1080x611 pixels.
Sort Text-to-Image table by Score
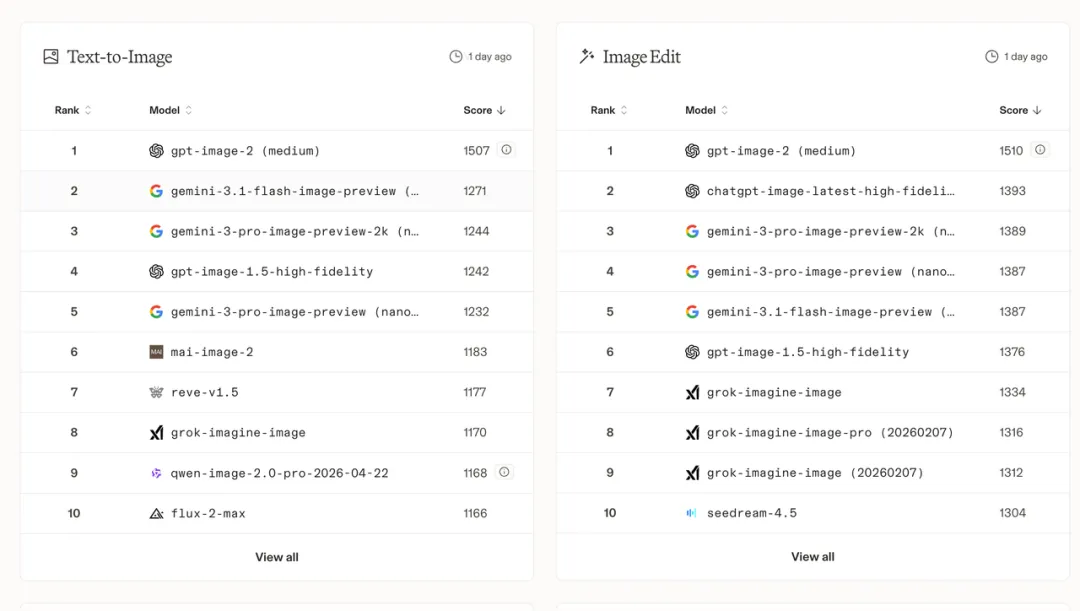coord(484,110)
